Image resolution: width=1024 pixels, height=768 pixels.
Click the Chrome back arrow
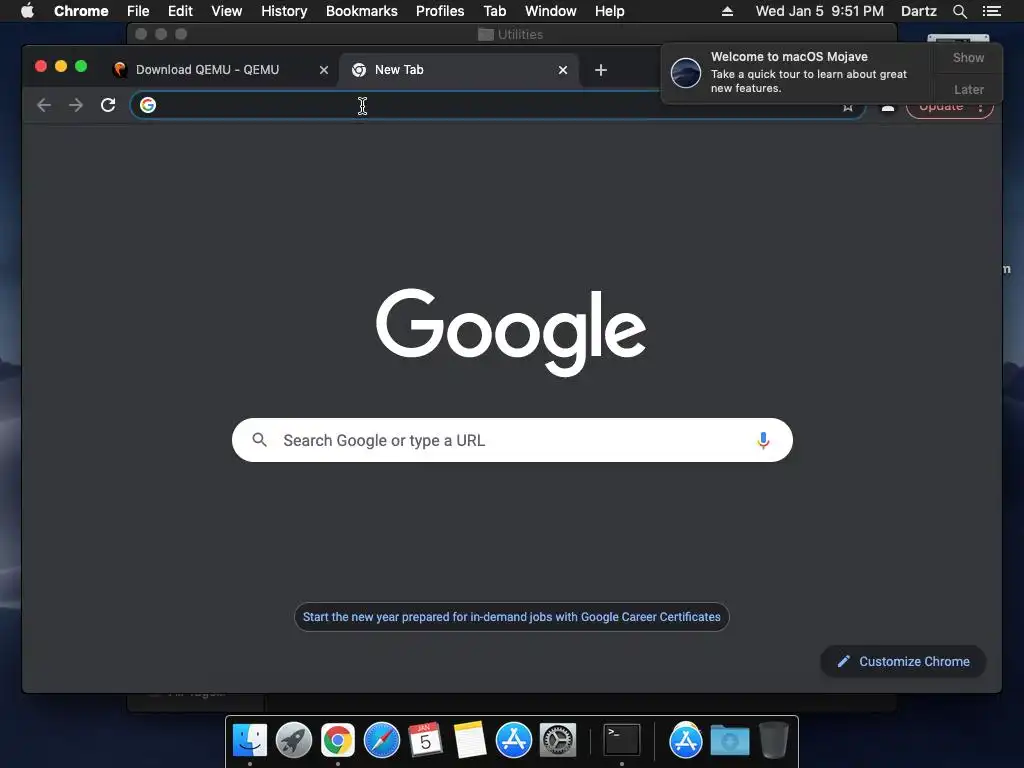point(44,105)
